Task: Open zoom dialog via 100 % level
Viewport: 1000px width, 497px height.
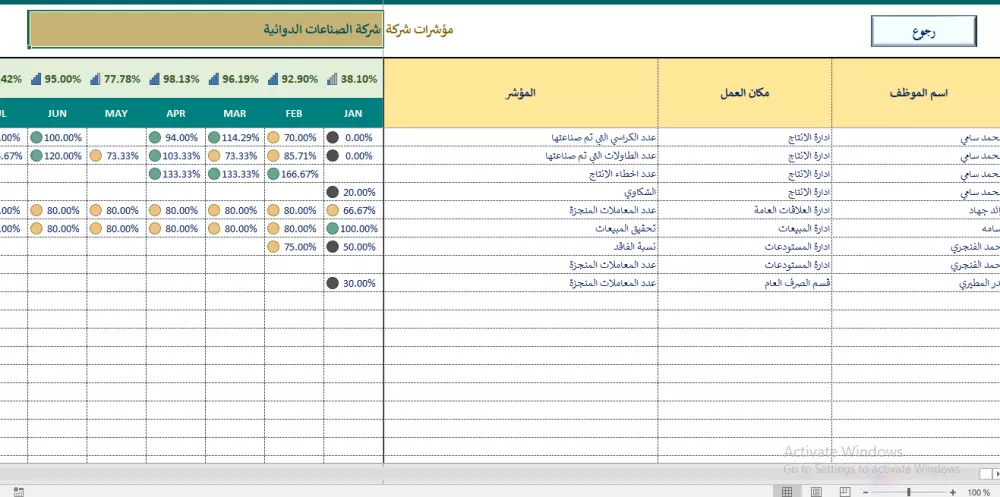Action: (x=978, y=492)
